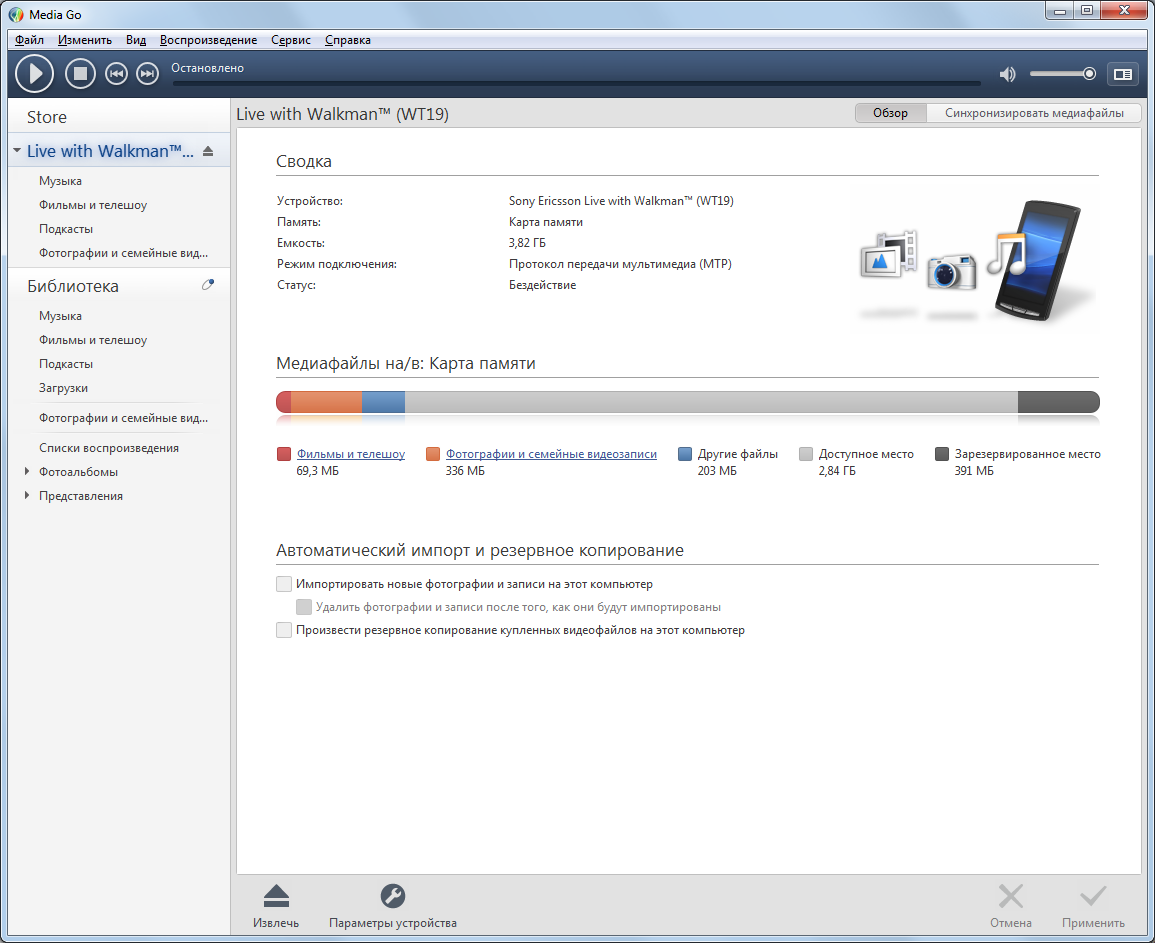Open the Справка menu
Image resolution: width=1155 pixels, height=943 pixels.
tap(348, 40)
